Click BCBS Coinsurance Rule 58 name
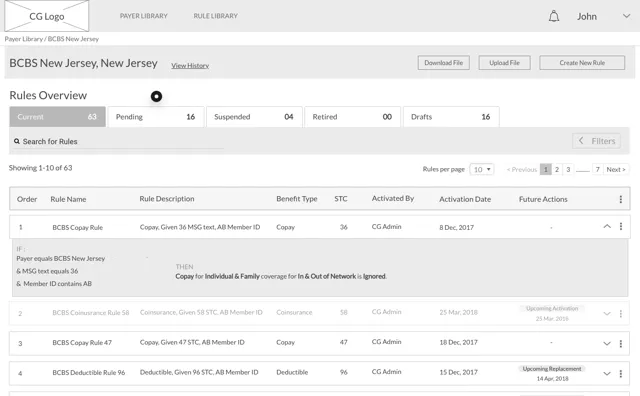 pos(91,313)
